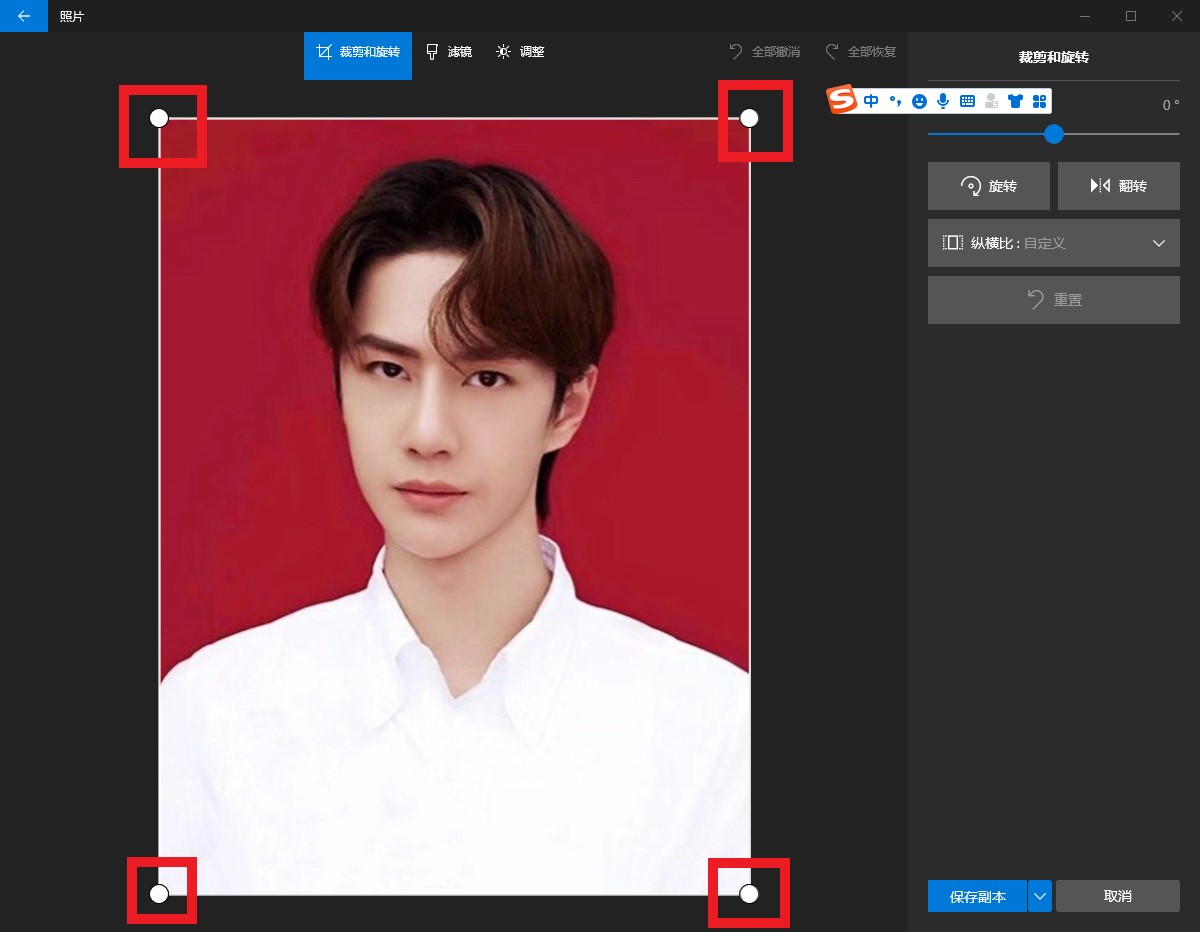The height and width of the screenshot is (932, 1200).
Task: Click 保存副本 save a copy
Action: (x=977, y=897)
